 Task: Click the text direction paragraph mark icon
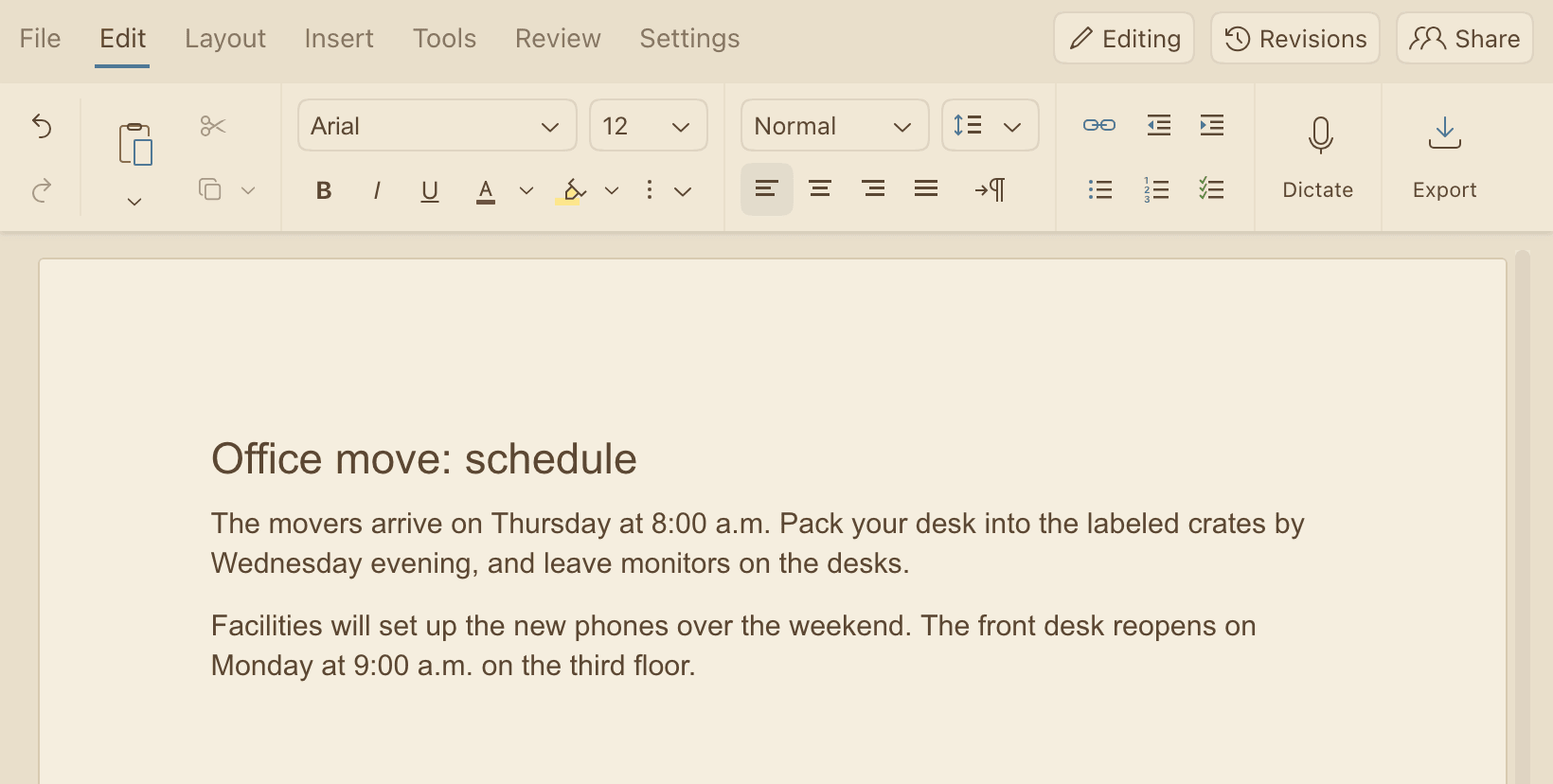coord(991,189)
